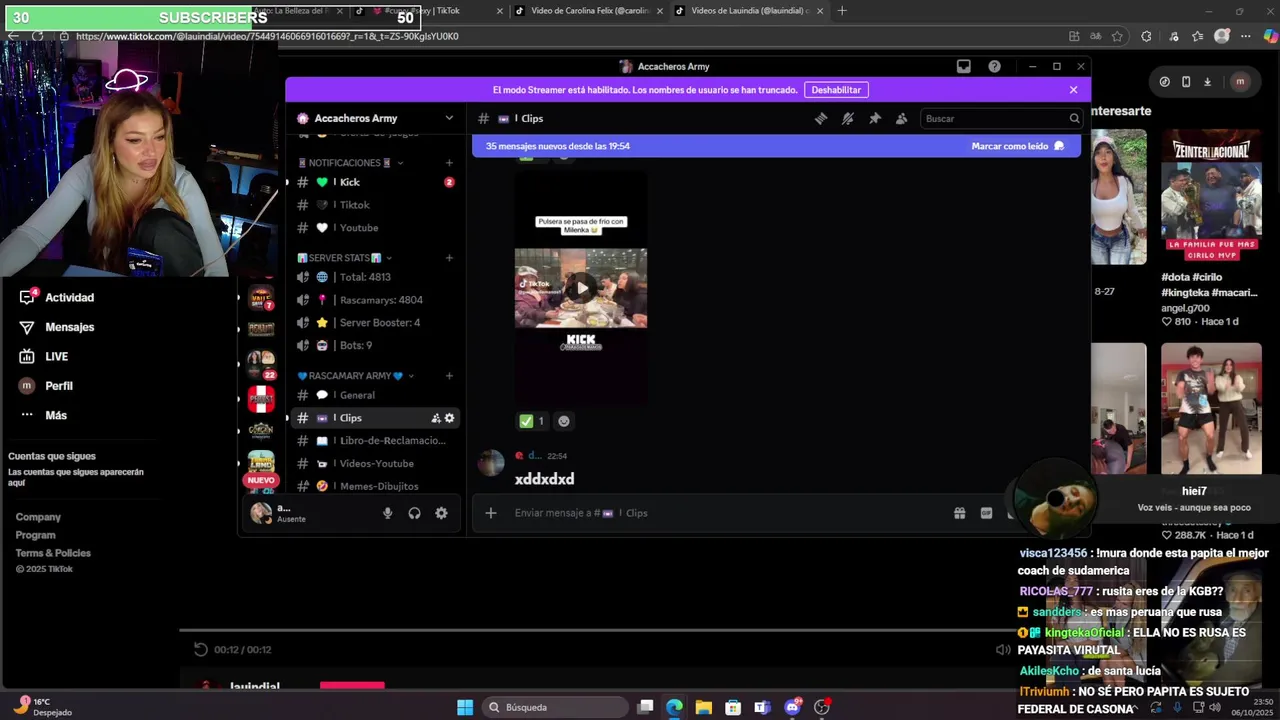Click replay icon on TikTok video bar
The height and width of the screenshot is (720, 1280).
[200, 649]
